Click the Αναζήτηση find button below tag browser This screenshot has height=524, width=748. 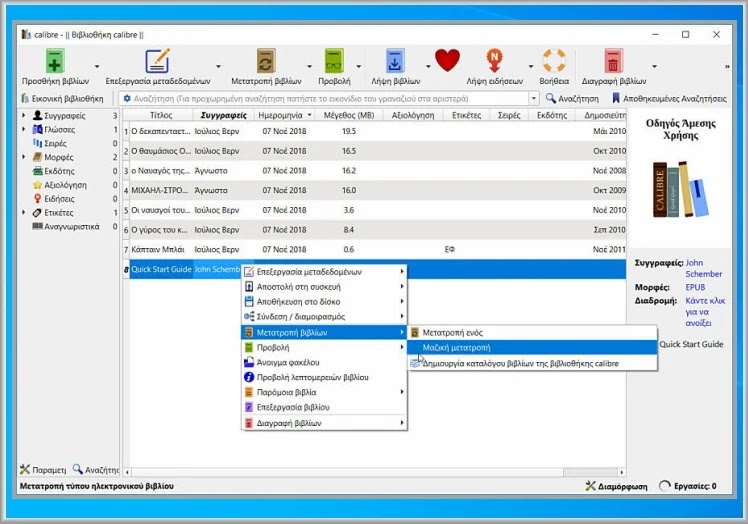tap(95, 470)
